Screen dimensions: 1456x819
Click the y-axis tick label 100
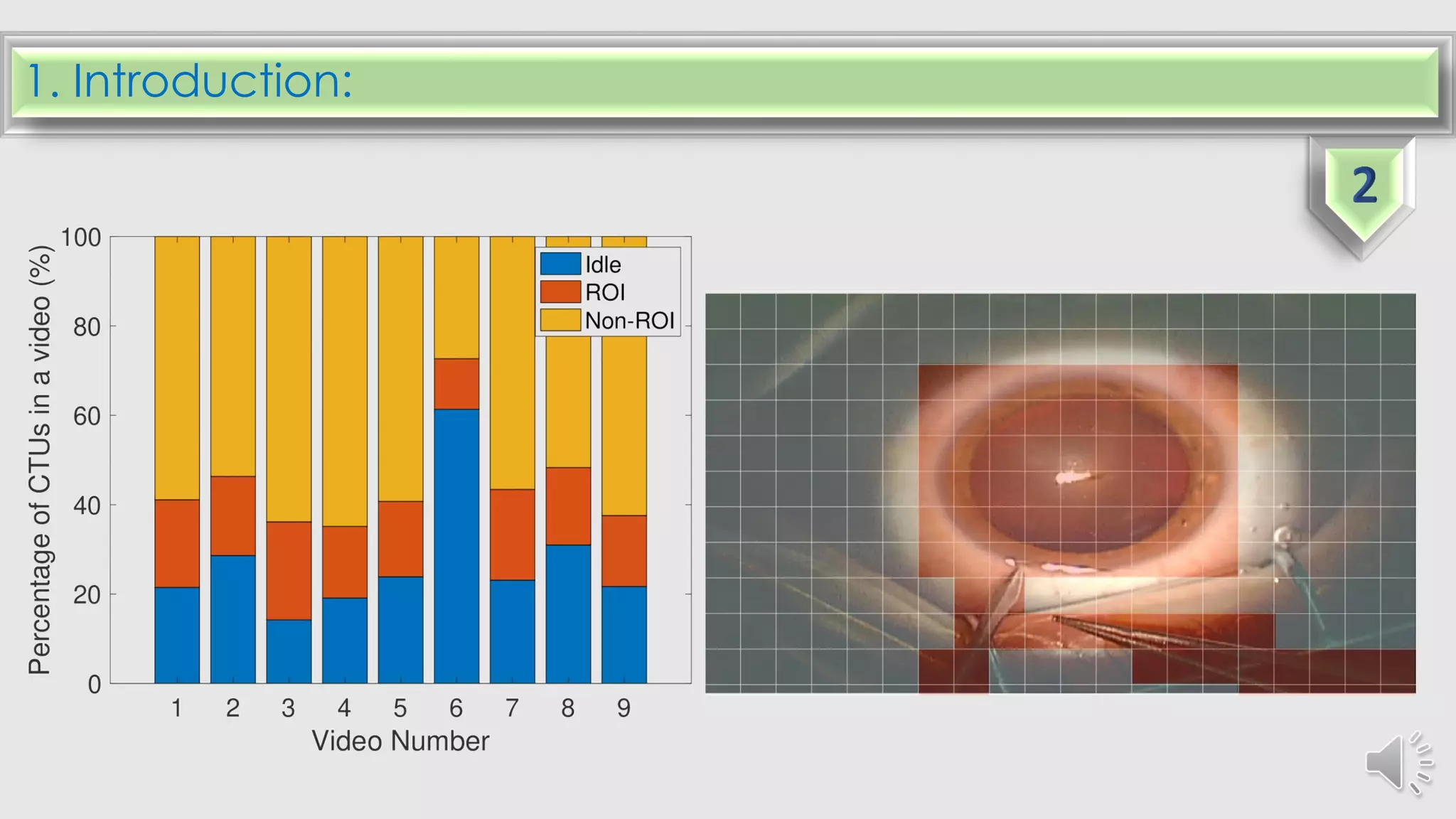click(80, 237)
